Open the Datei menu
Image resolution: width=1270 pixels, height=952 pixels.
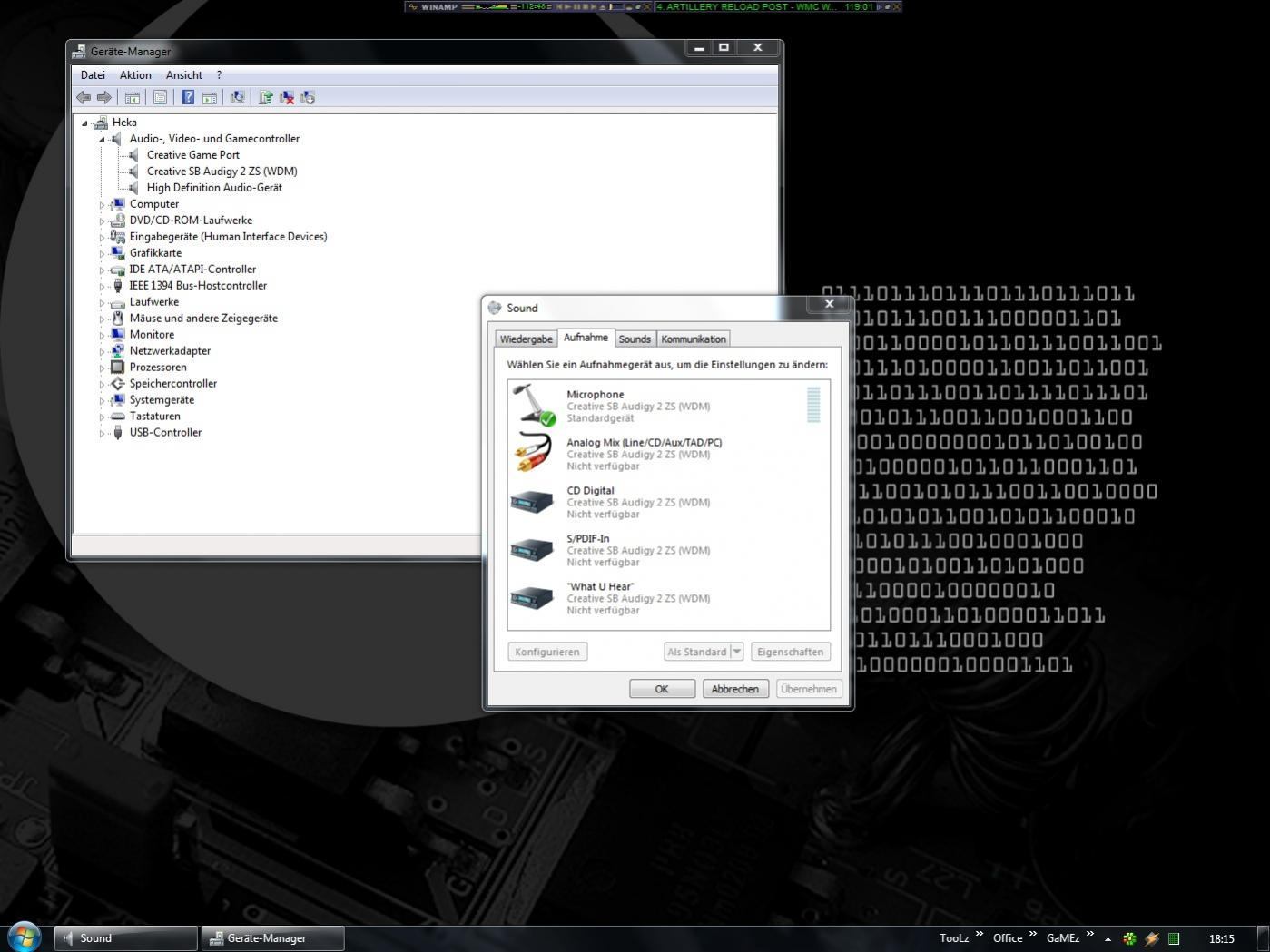[x=93, y=75]
